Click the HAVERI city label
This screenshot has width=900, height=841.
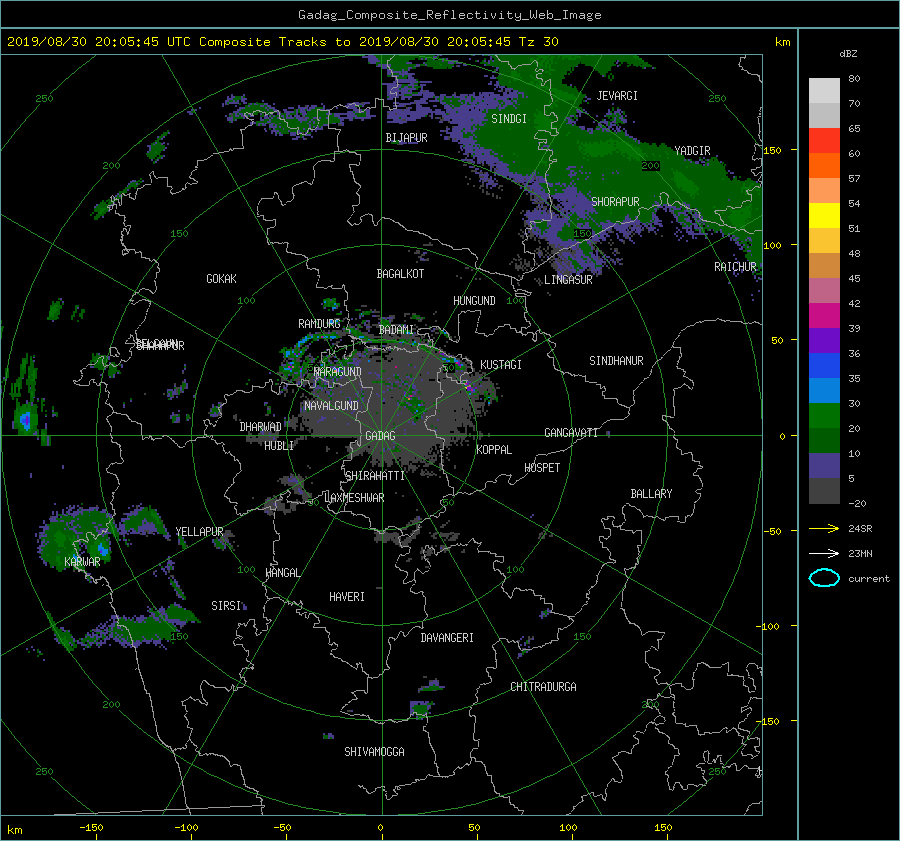pyautogui.click(x=347, y=597)
